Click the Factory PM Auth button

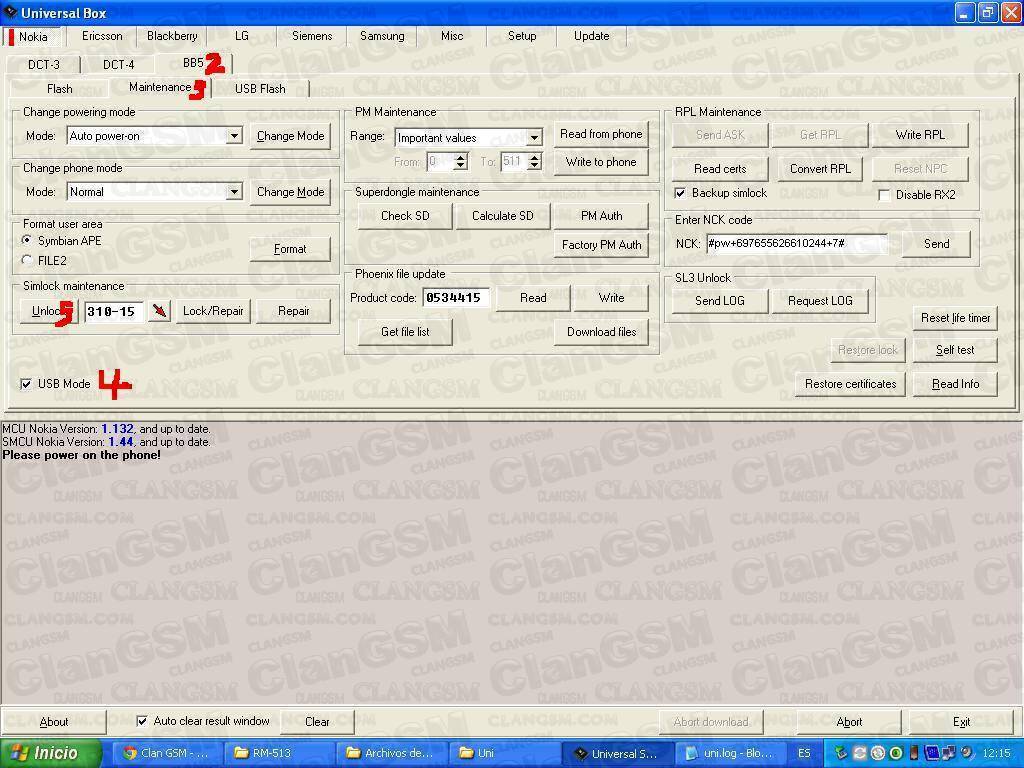[x=601, y=245]
